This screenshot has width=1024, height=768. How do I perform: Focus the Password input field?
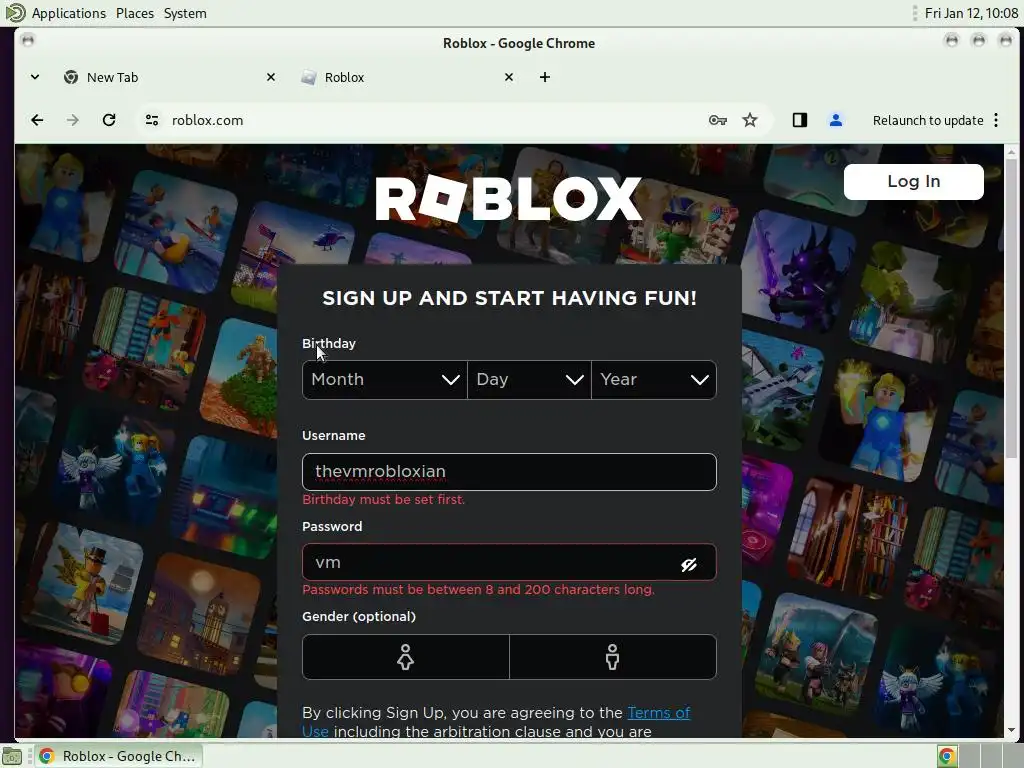click(x=509, y=562)
